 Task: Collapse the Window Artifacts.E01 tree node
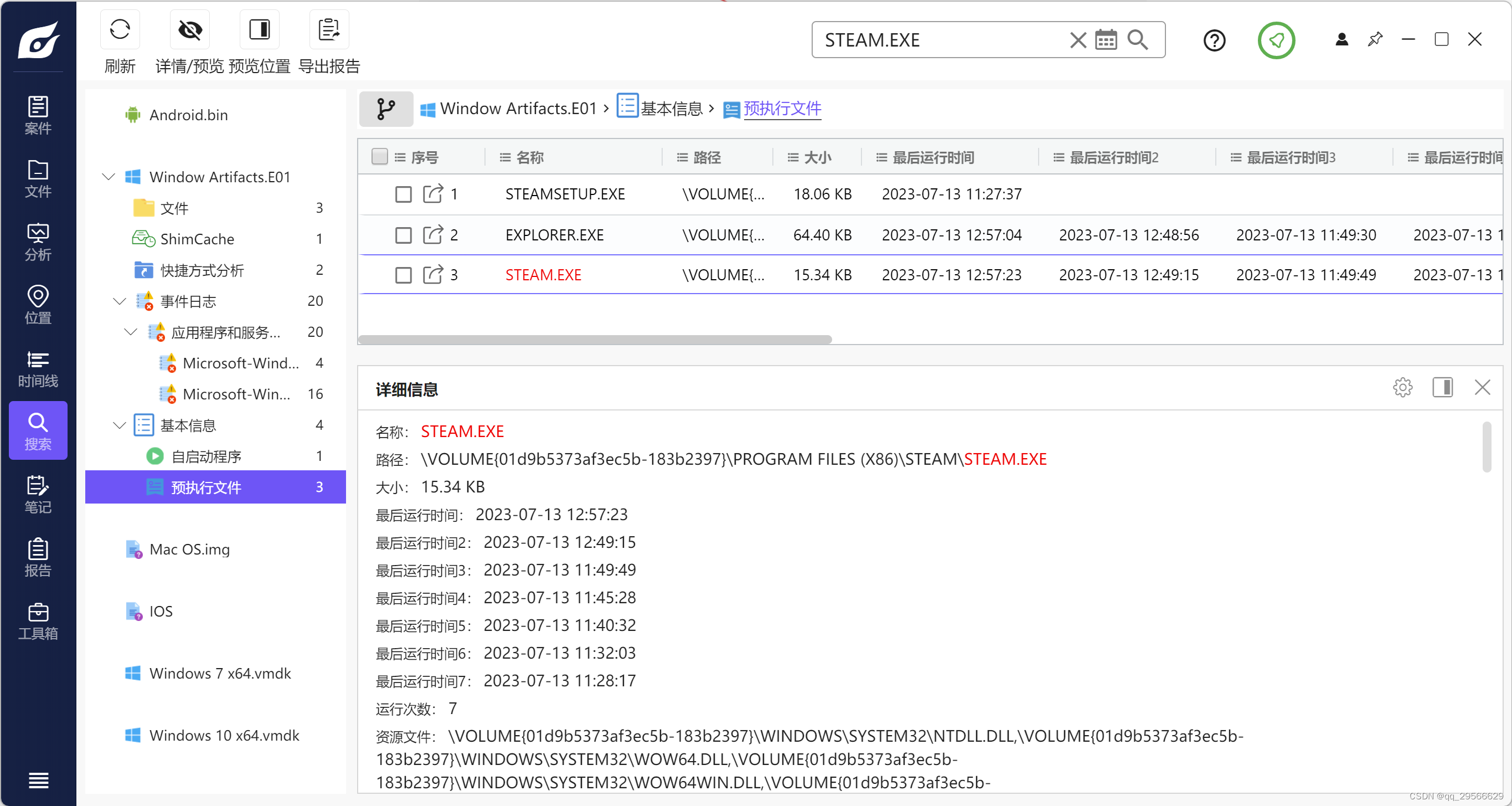109,176
